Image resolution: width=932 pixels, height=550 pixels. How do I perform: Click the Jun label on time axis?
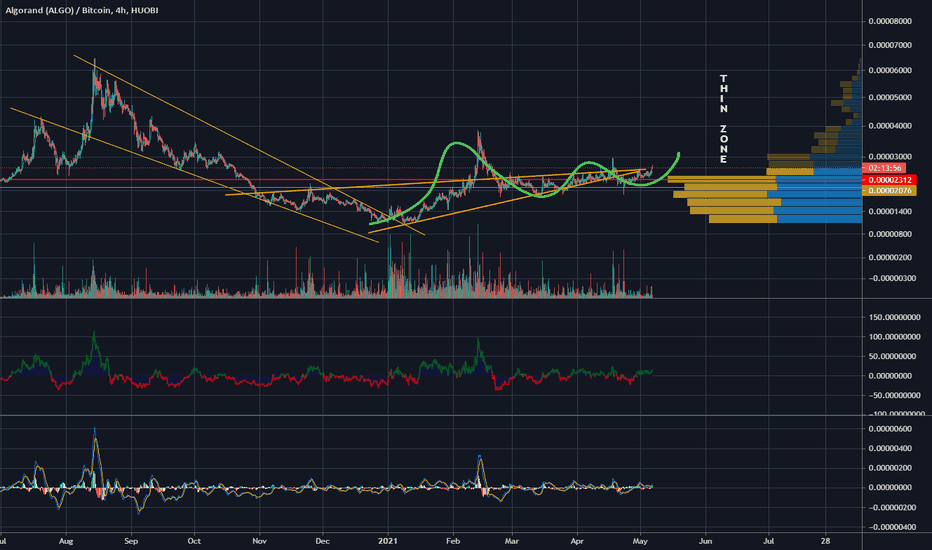(706, 541)
